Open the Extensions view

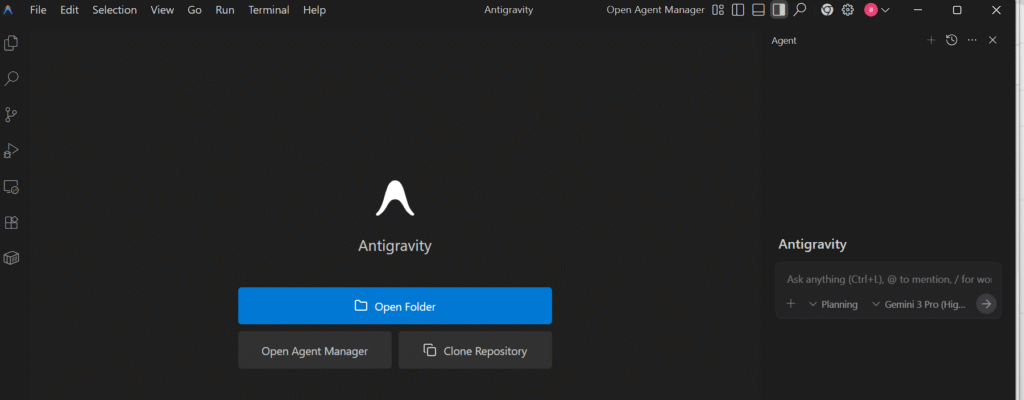click(11, 223)
